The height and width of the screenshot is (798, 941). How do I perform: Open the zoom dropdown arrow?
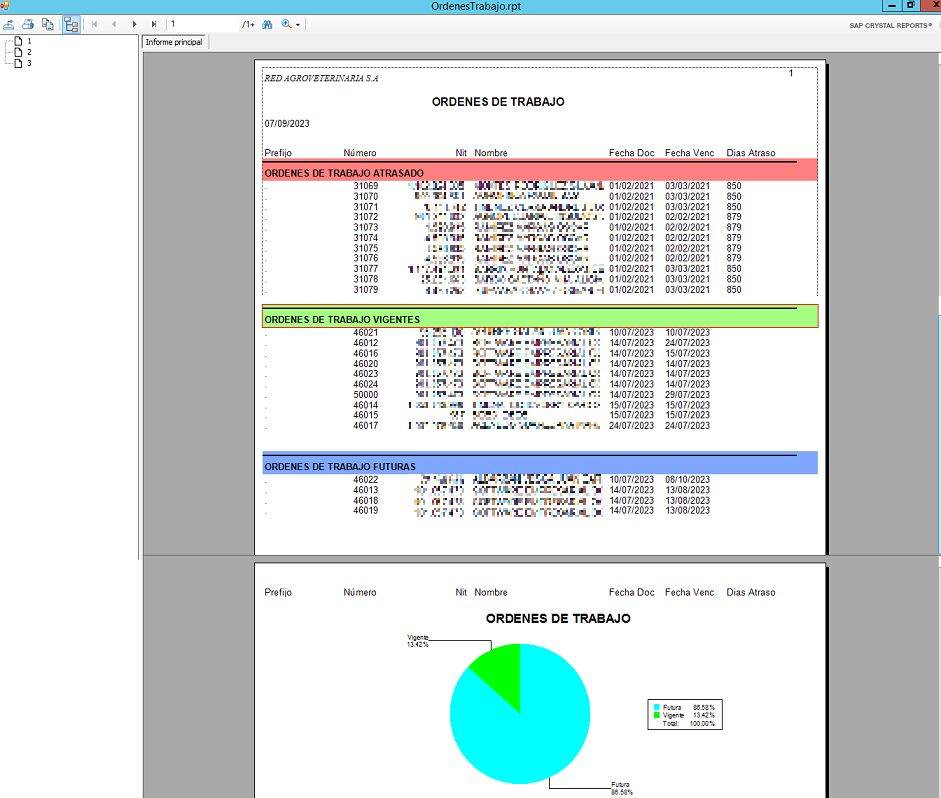point(298,24)
